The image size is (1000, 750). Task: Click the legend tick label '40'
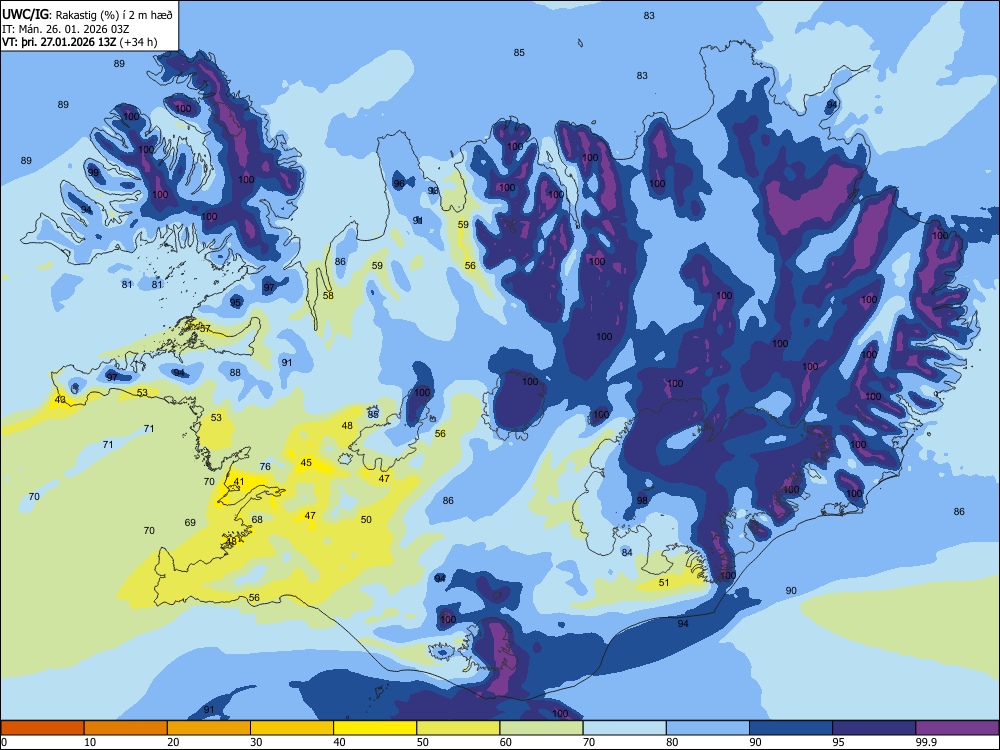(x=339, y=742)
